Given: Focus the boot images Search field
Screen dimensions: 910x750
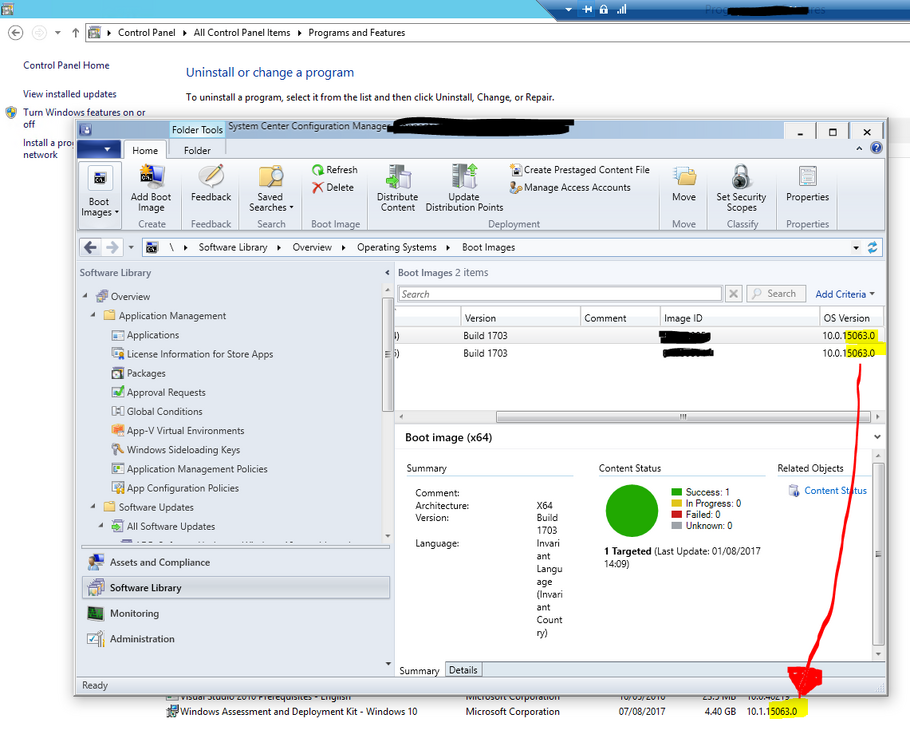Looking at the screenshot, I should [x=560, y=294].
